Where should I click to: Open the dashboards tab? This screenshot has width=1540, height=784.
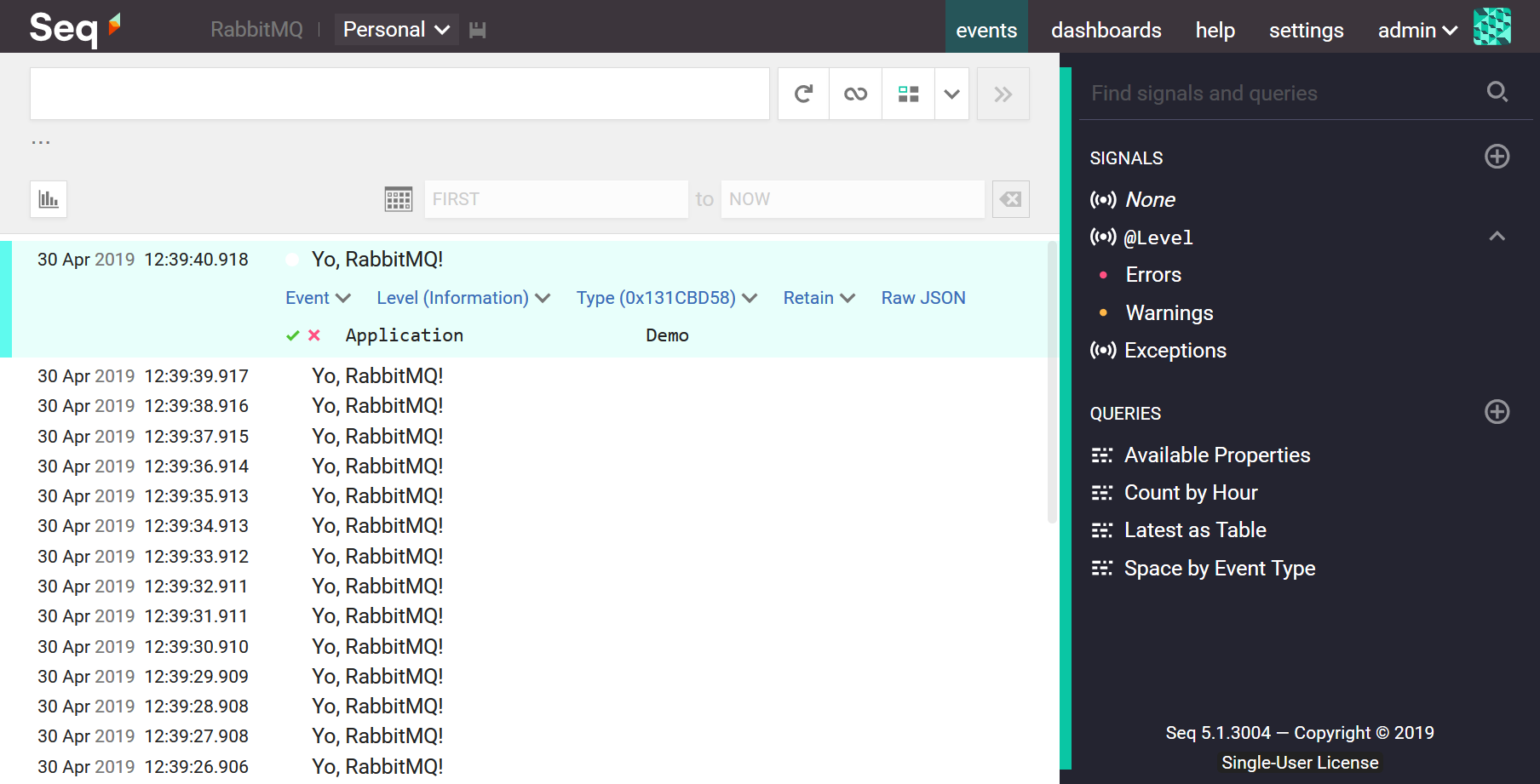click(1106, 30)
